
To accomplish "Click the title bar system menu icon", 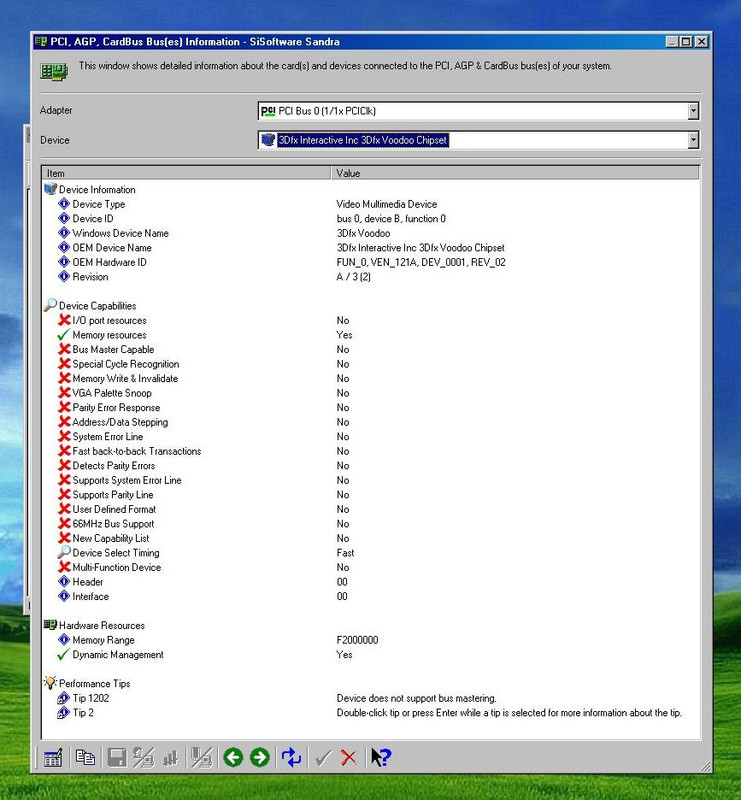I will point(41,42).
